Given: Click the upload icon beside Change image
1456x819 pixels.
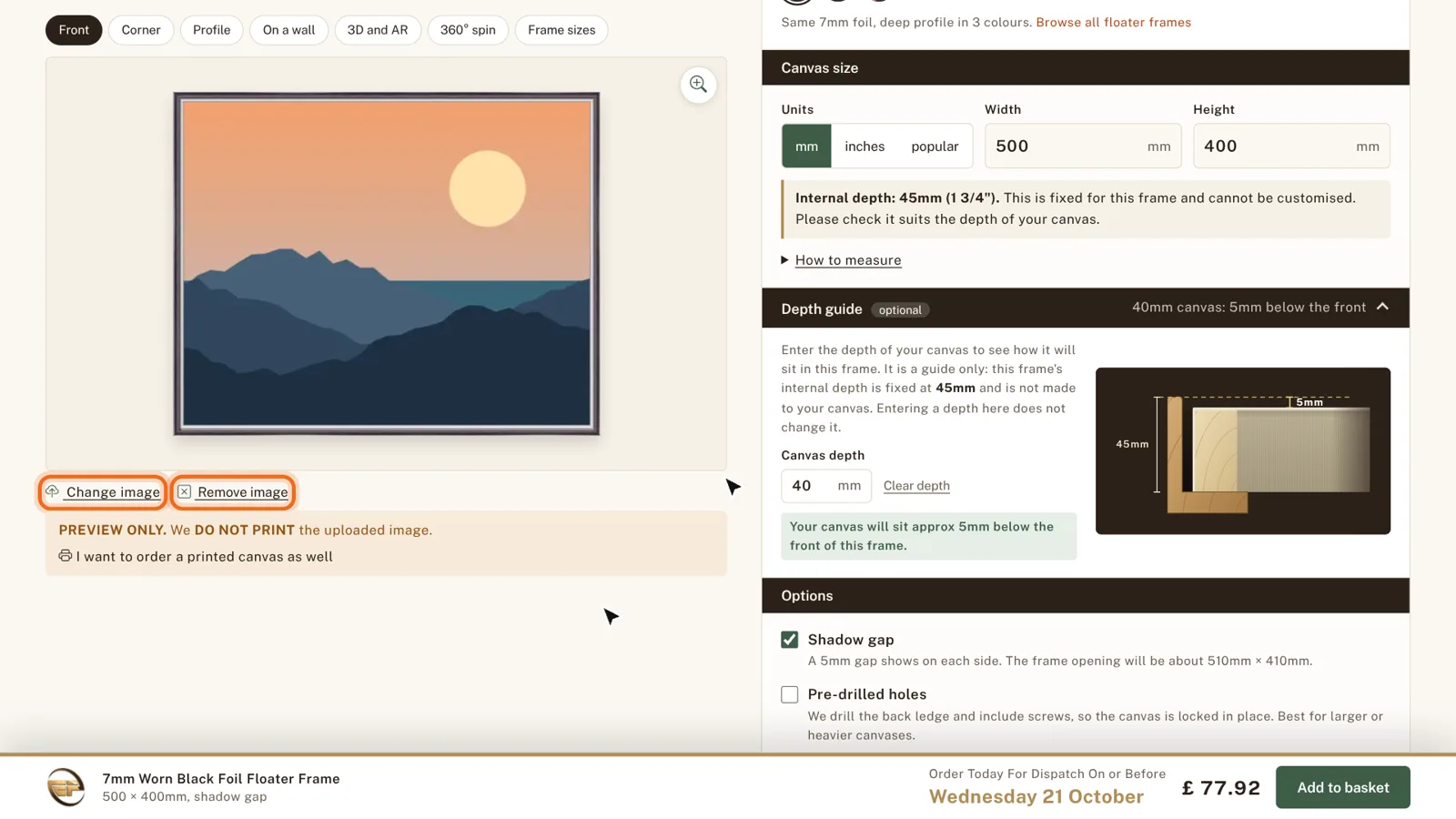Looking at the screenshot, I should [x=53, y=491].
